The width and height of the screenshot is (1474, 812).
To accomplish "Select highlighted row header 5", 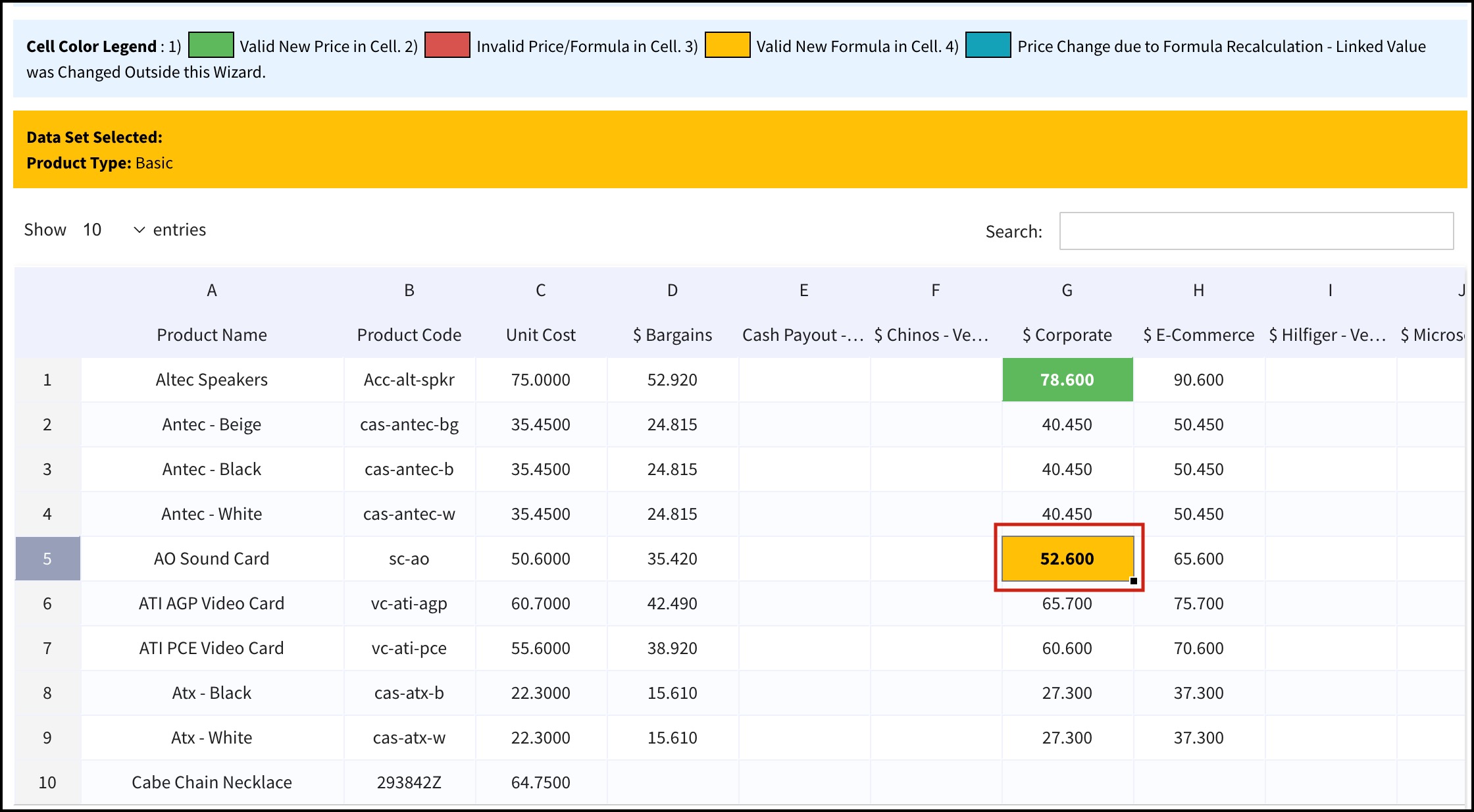I will pos(47,559).
